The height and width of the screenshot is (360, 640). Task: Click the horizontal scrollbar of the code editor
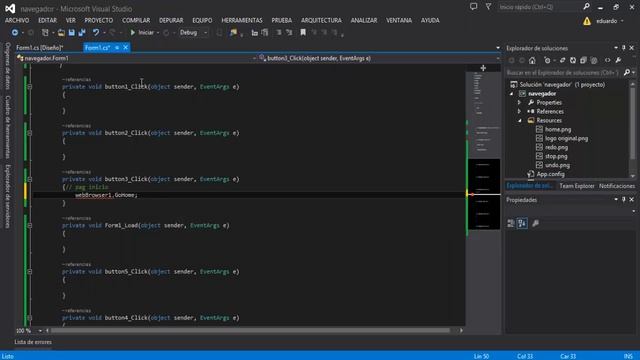249,330
